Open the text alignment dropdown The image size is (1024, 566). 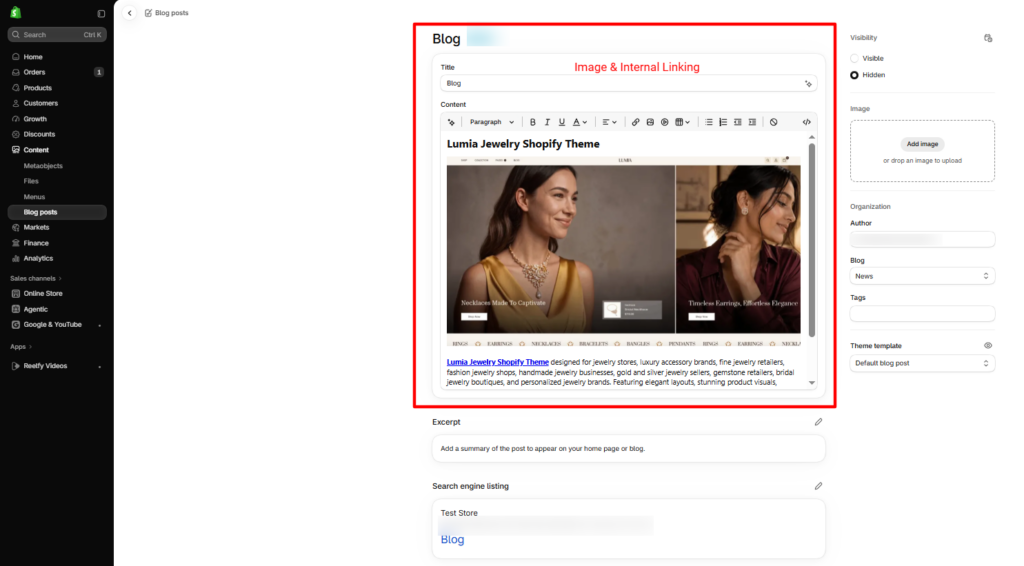[609, 122]
